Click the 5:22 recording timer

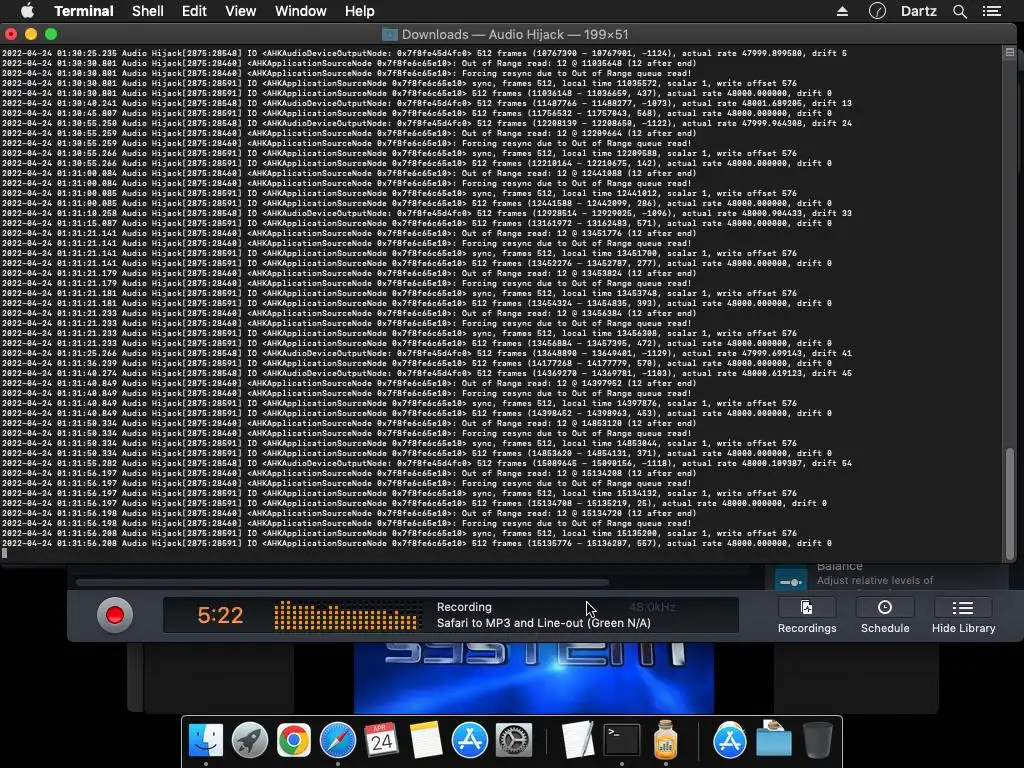point(220,615)
